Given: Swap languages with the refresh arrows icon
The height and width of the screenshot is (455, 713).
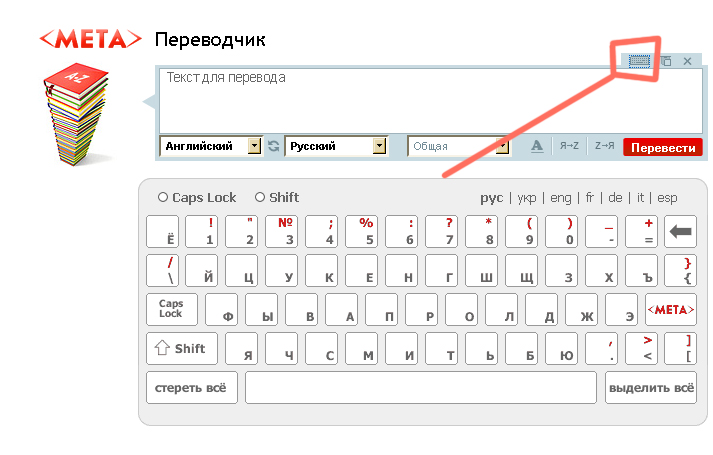Looking at the screenshot, I should click(273, 146).
